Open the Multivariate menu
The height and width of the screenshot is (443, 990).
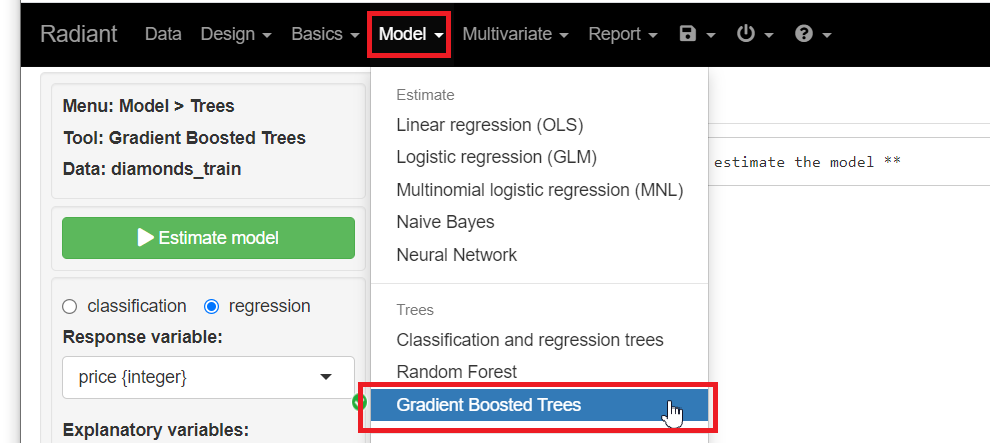click(x=515, y=34)
